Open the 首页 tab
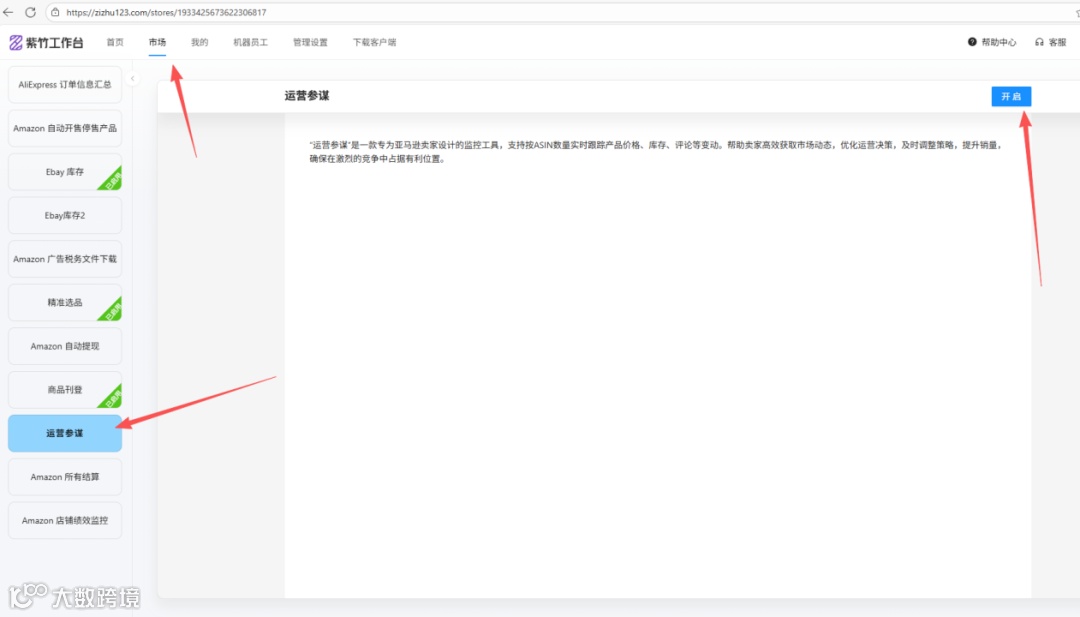 click(115, 43)
